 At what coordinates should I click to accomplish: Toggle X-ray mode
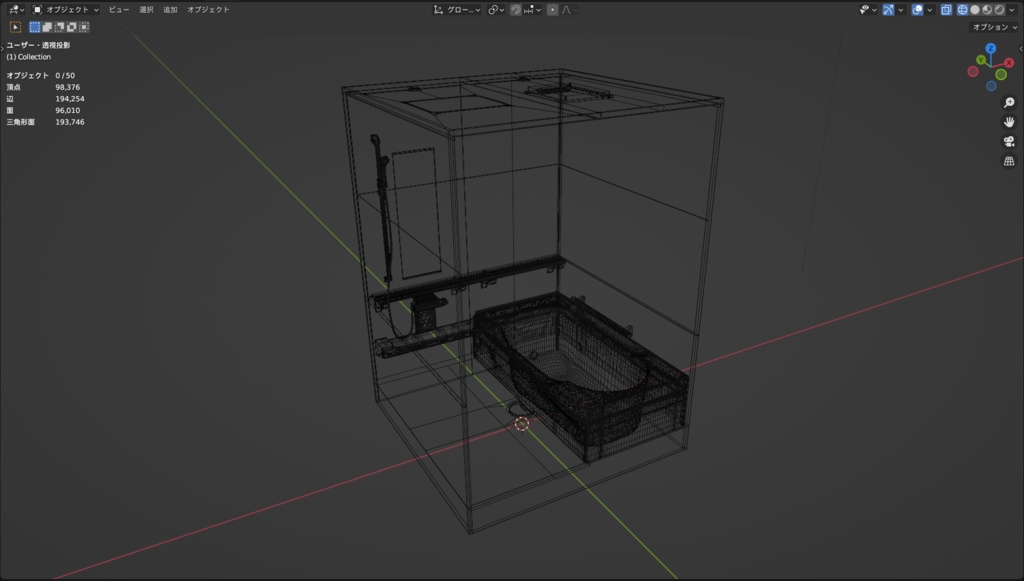click(x=946, y=10)
